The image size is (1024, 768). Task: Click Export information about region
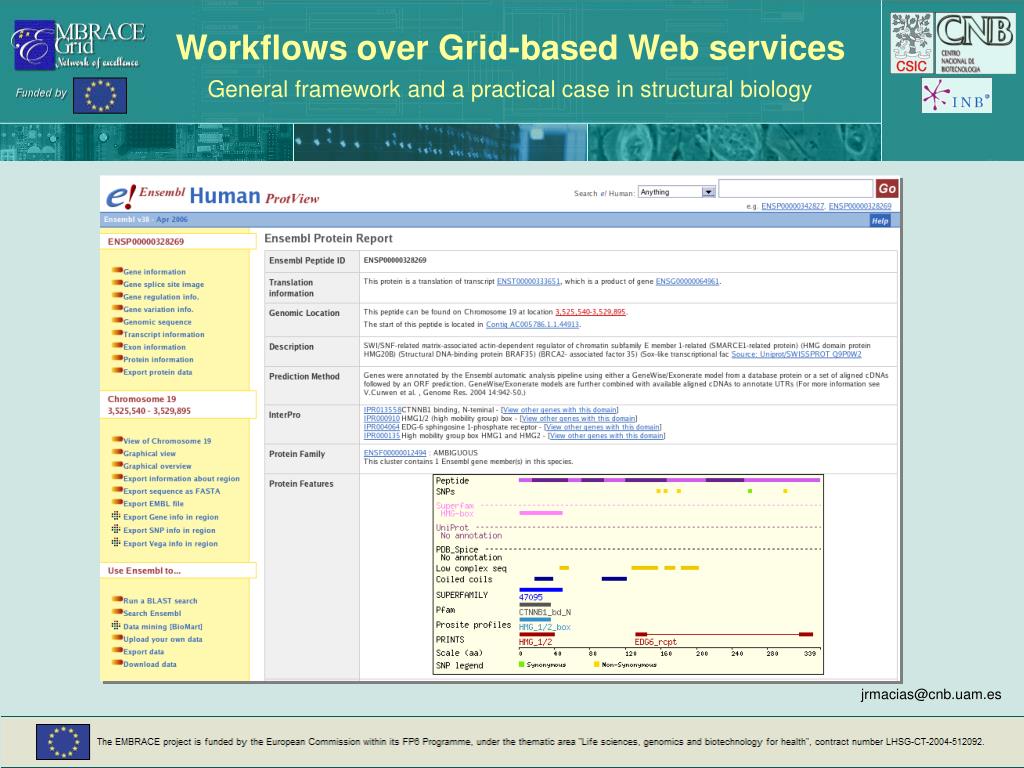[182, 479]
